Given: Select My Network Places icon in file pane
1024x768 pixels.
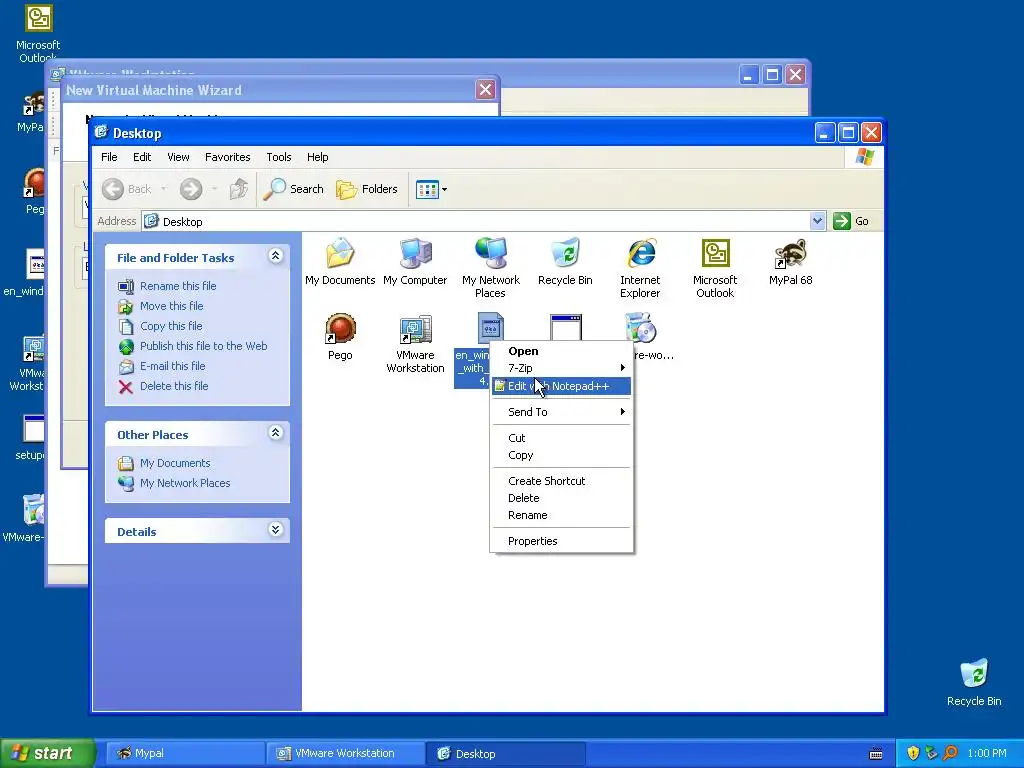Looking at the screenshot, I should [490, 253].
